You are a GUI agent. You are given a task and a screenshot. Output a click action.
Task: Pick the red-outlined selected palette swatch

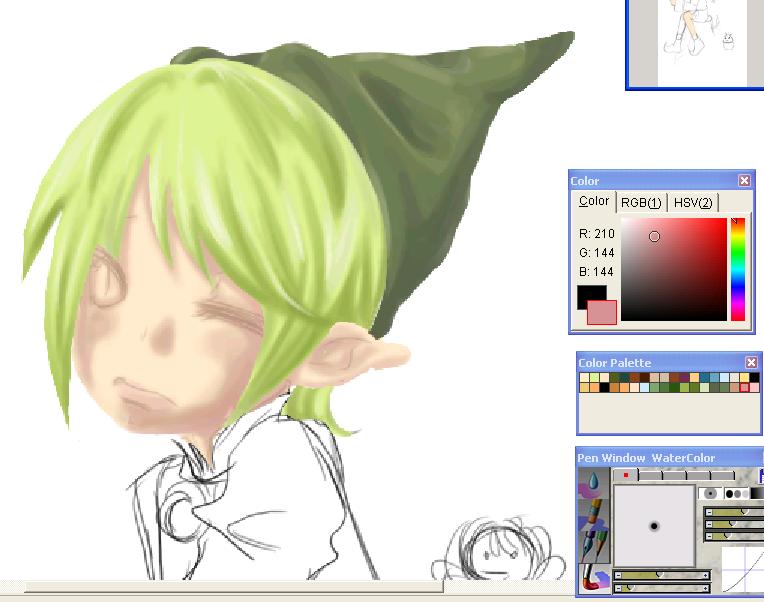(x=745, y=388)
